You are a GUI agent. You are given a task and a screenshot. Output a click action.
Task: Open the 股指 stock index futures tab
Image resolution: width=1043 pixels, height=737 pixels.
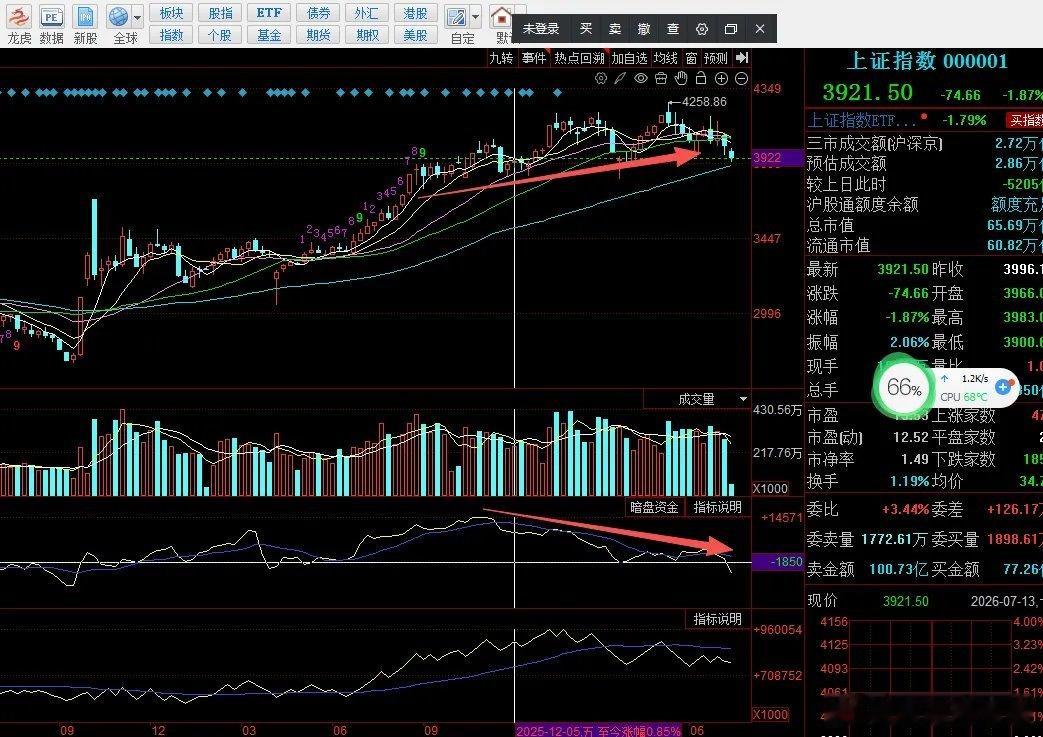coord(220,13)
